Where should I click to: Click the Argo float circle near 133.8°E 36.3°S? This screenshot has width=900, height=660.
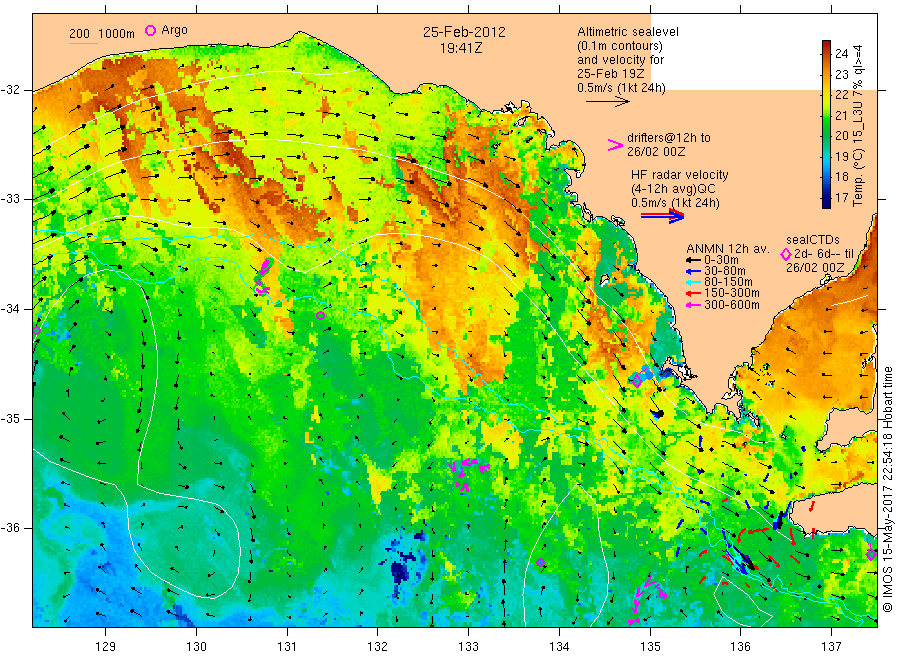[x=540, y=562]
